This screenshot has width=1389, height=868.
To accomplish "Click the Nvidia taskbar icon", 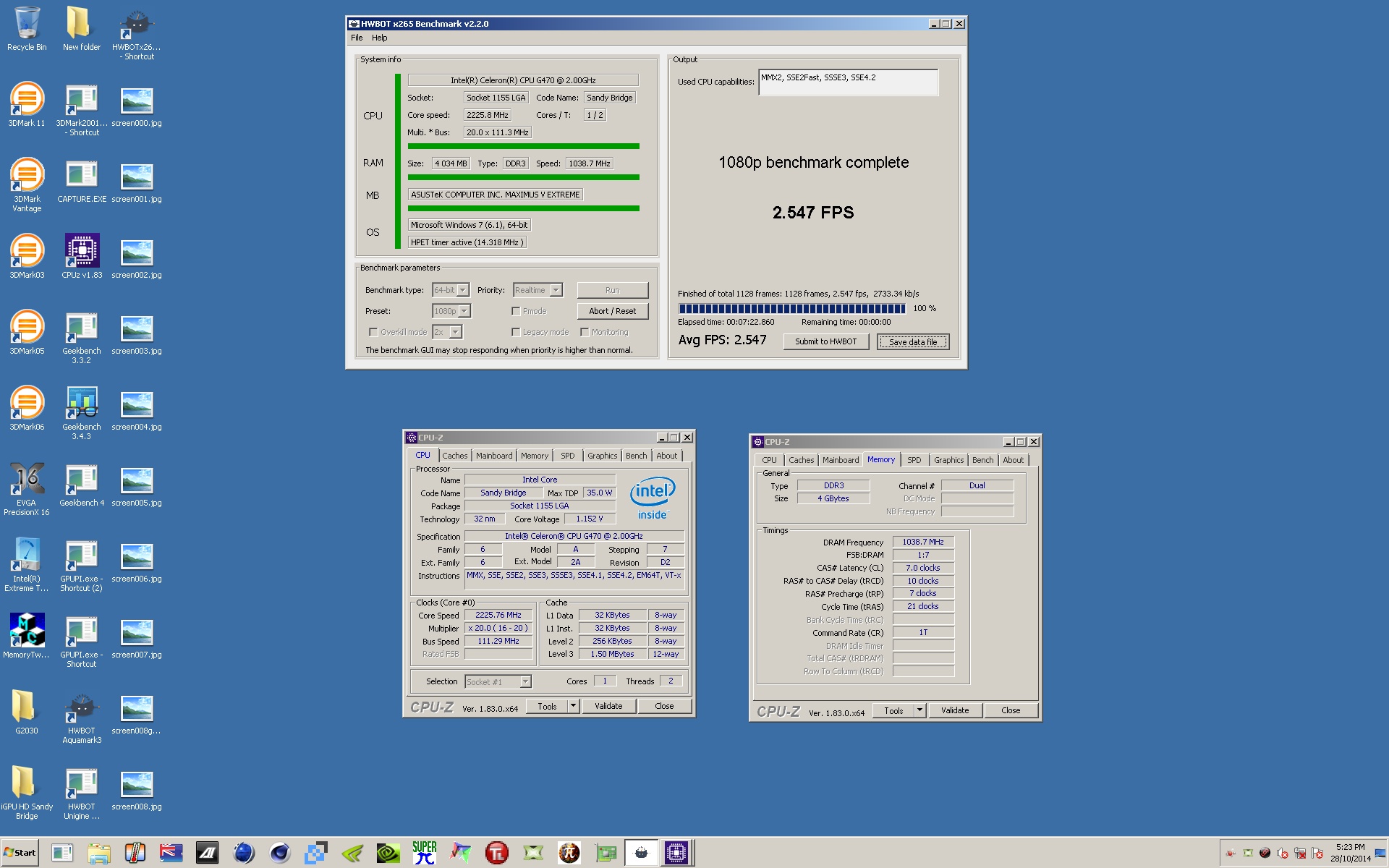I will pyautogui.click(x=388, y=853).
